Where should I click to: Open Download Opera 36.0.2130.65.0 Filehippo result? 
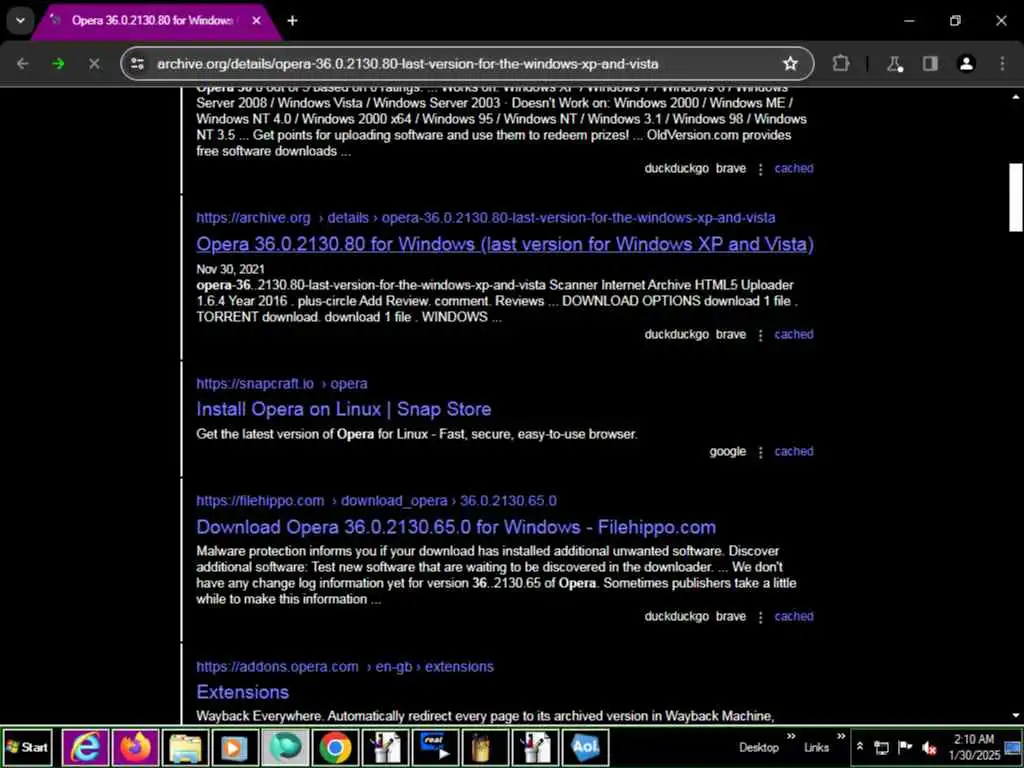coord(456,527)
